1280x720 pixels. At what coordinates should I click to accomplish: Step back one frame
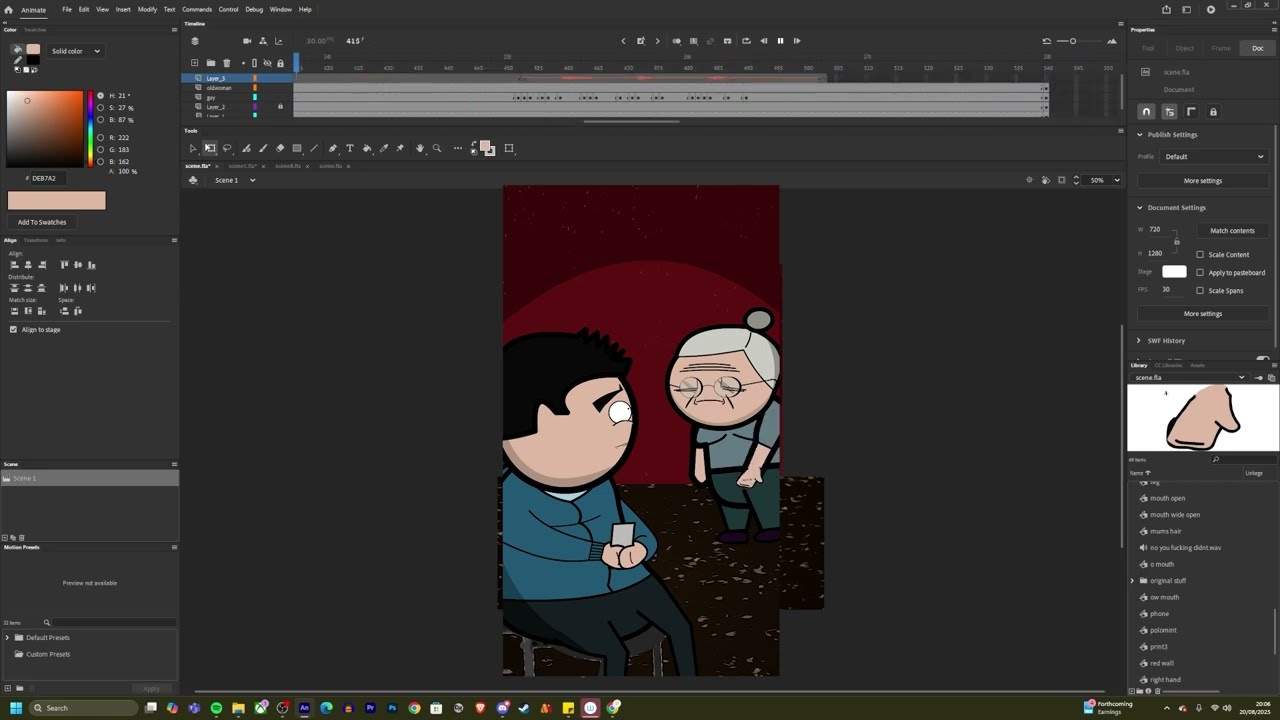tap(764, 41)
